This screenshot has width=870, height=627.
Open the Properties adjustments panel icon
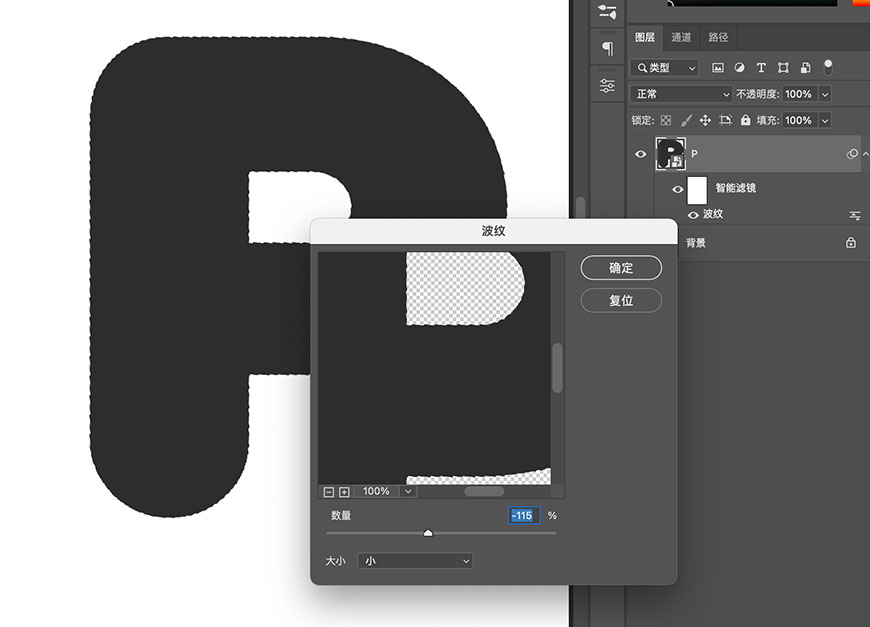pyautogui.click(x=608, y=12)
